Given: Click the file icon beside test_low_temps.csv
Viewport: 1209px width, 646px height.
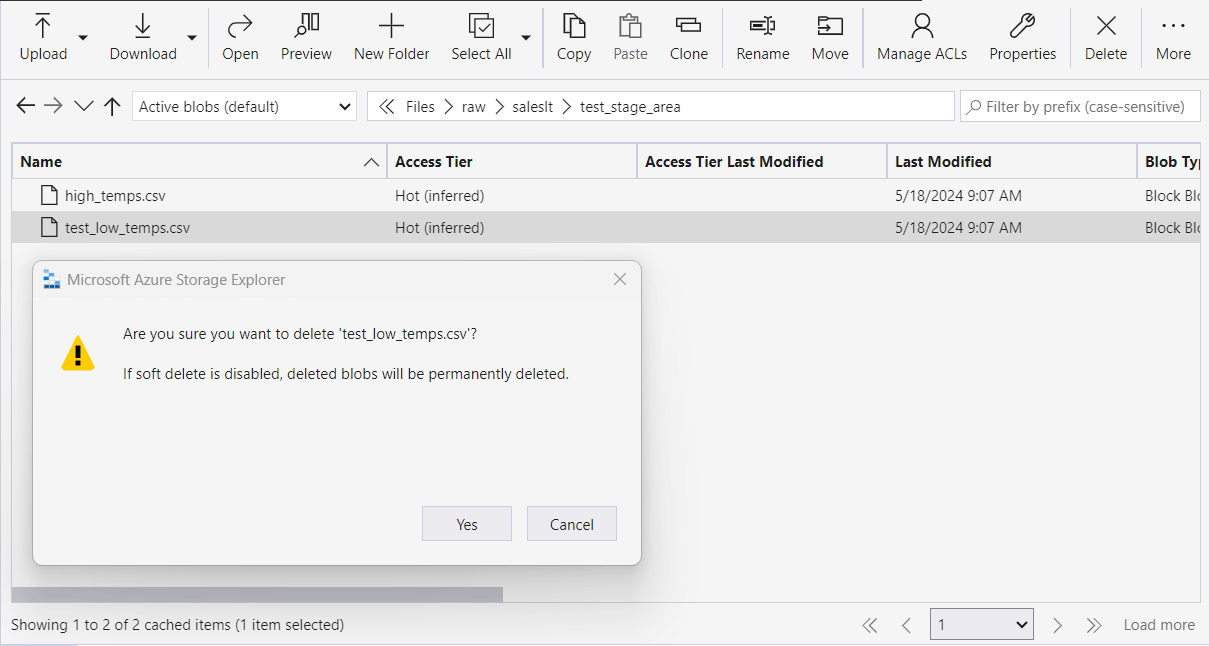Looking at the screenshot, I should [49, 227].
